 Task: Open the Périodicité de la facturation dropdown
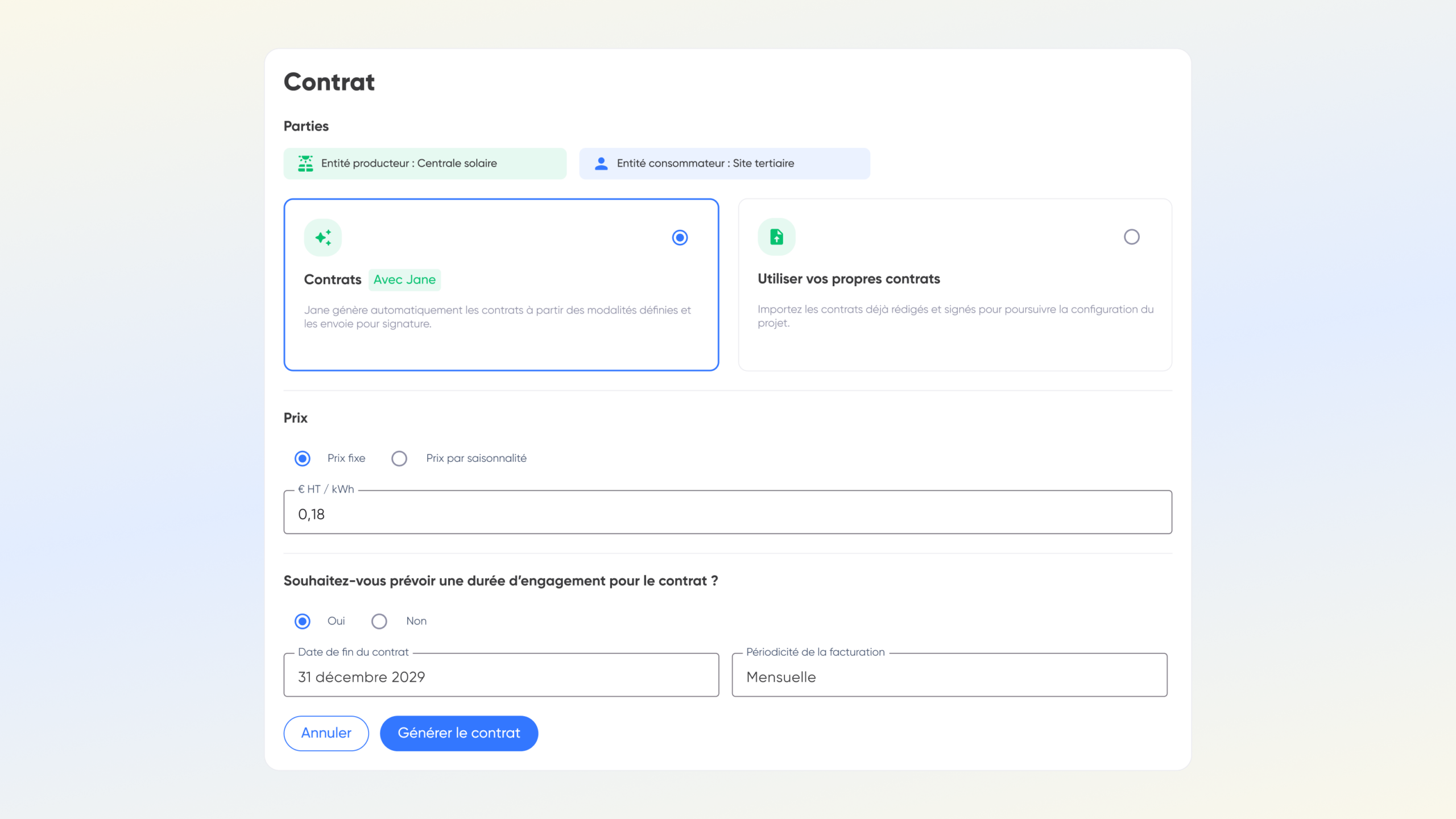point(949,675)
